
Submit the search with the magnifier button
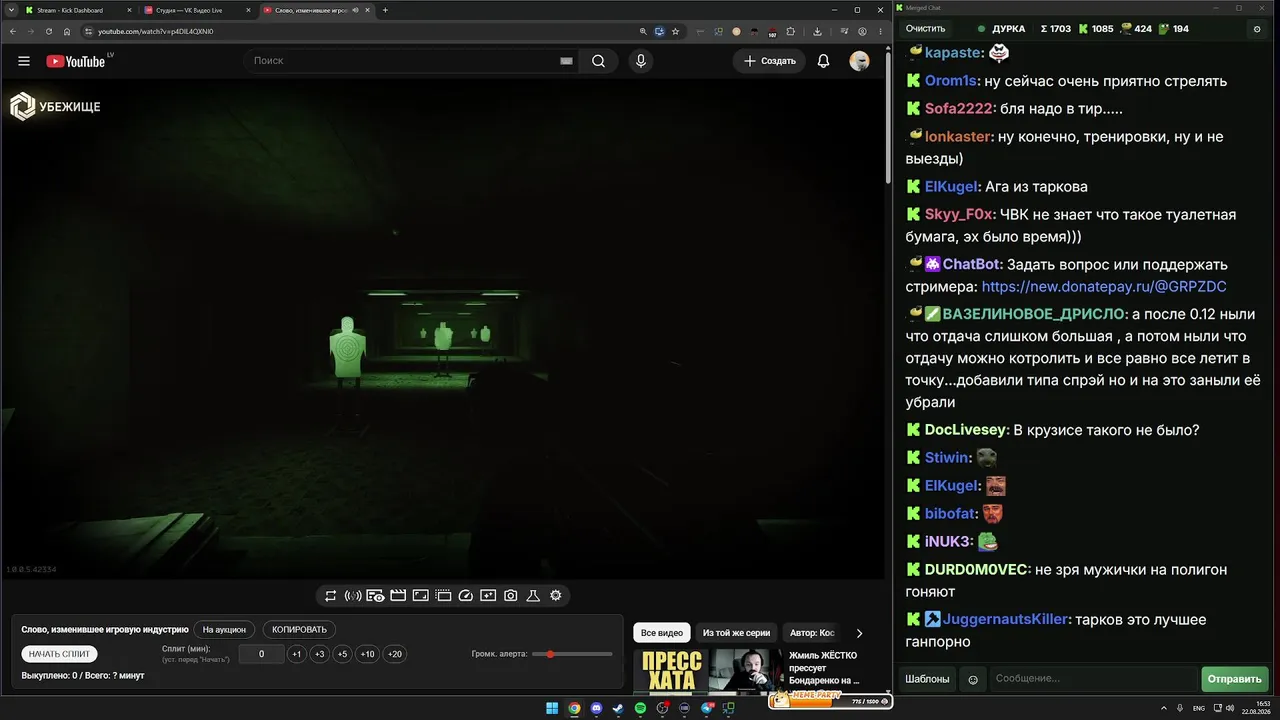coord(598,61)
